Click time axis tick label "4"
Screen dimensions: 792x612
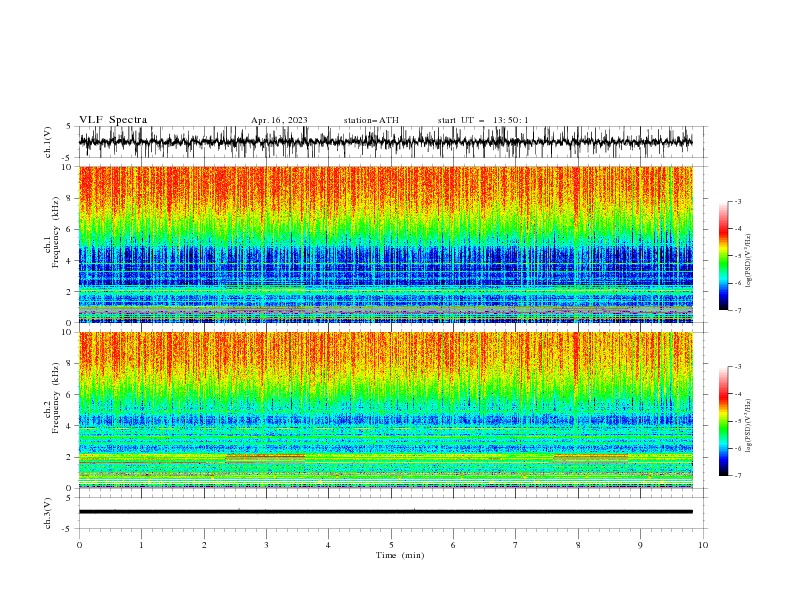coord(328,545)
